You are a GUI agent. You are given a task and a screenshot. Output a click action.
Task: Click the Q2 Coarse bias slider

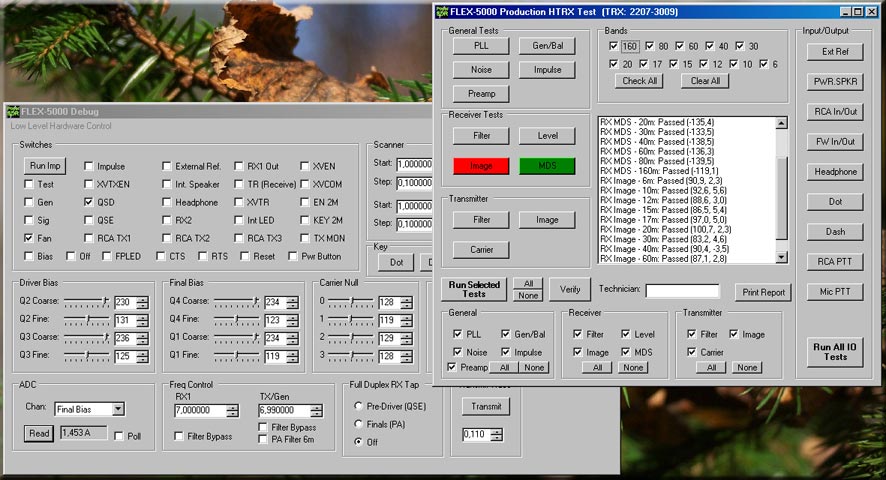point(86,302)
